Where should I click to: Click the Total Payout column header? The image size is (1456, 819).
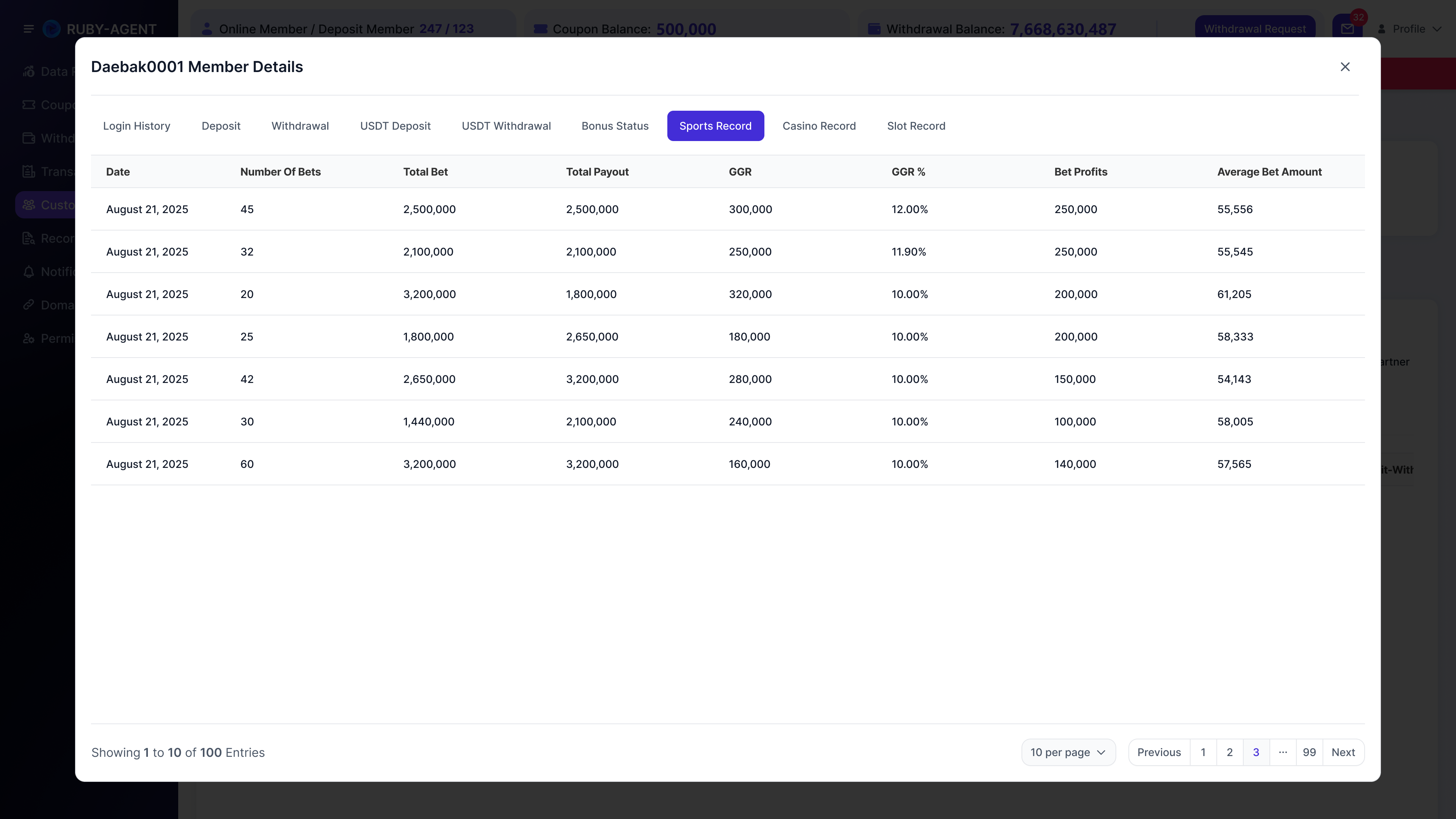click(x=597, y=172)
